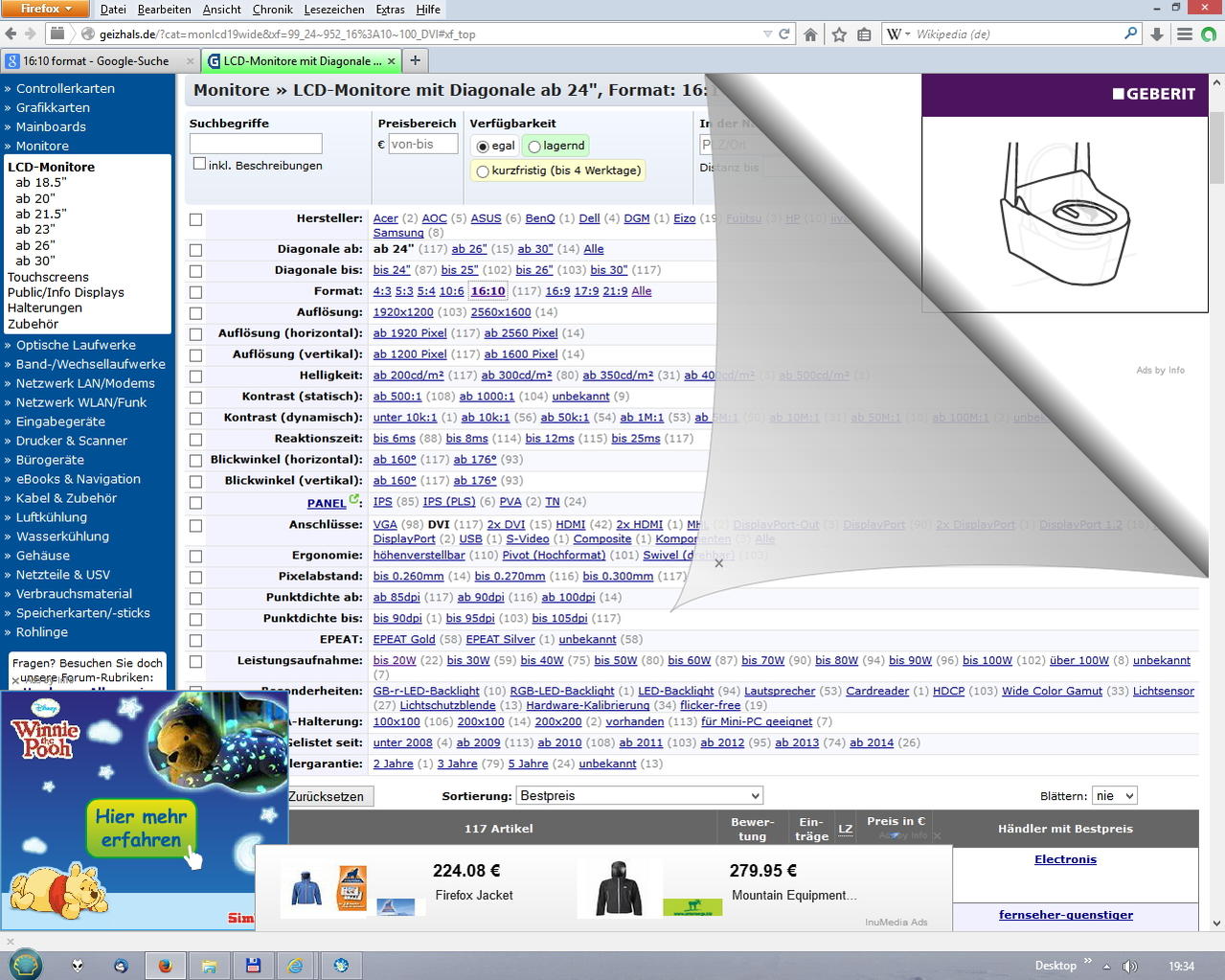Expand the Speicherkarten/-sticks category
1225x980 pixels.
[x=82, y=613]
